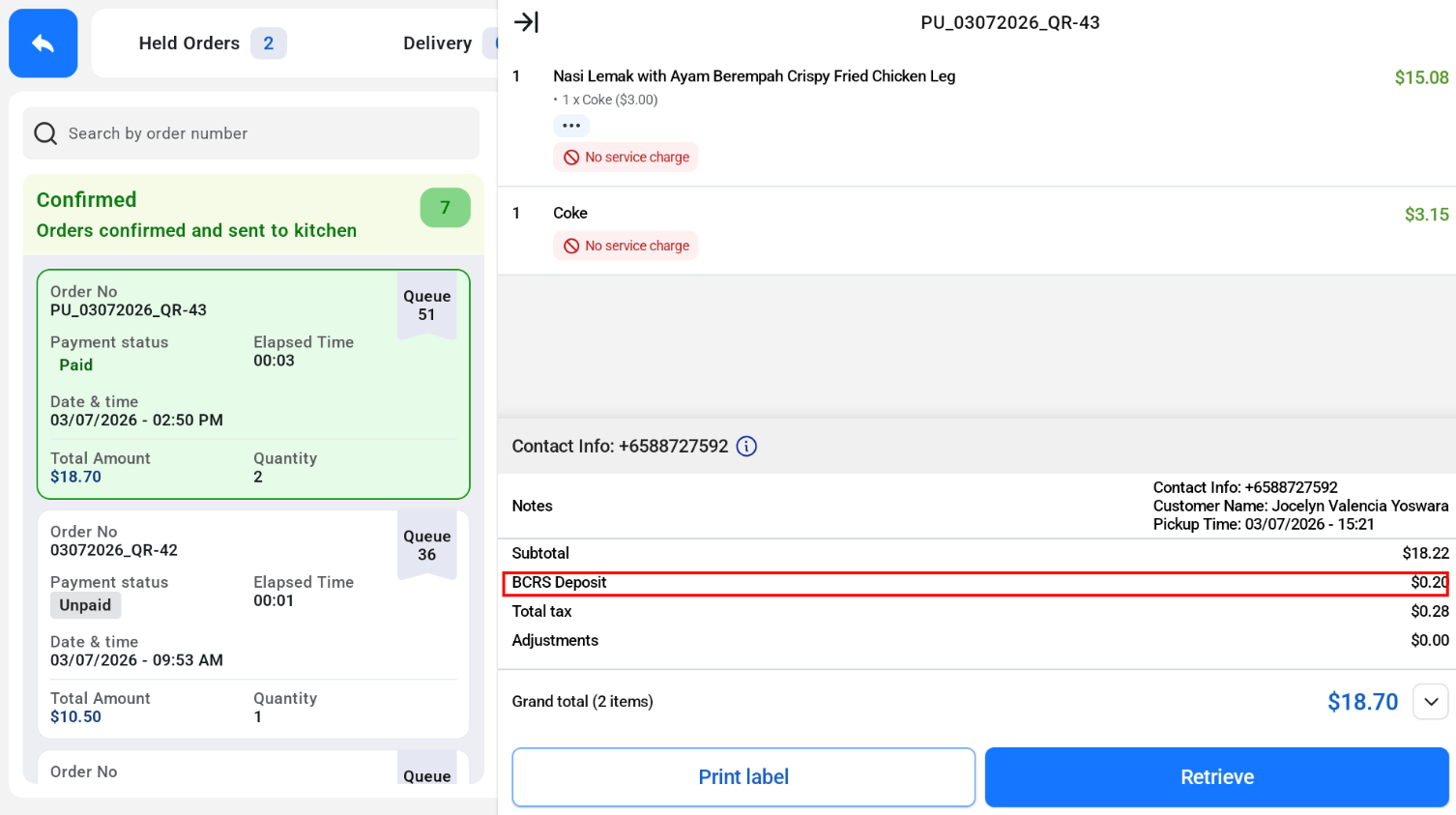Screen dimensions: 1456x815
Task: Select order card PU_03072026_QR-43
Action: (x=253, y=385)
